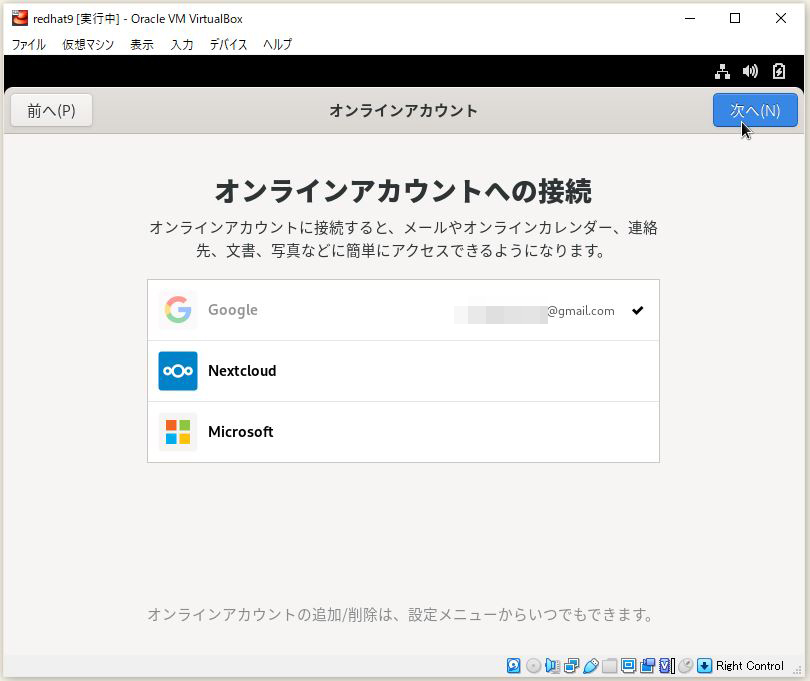This screenshot has height=681, width=810.
Task: Click the GNOME volume speaker icon
Action: point(750,71)
